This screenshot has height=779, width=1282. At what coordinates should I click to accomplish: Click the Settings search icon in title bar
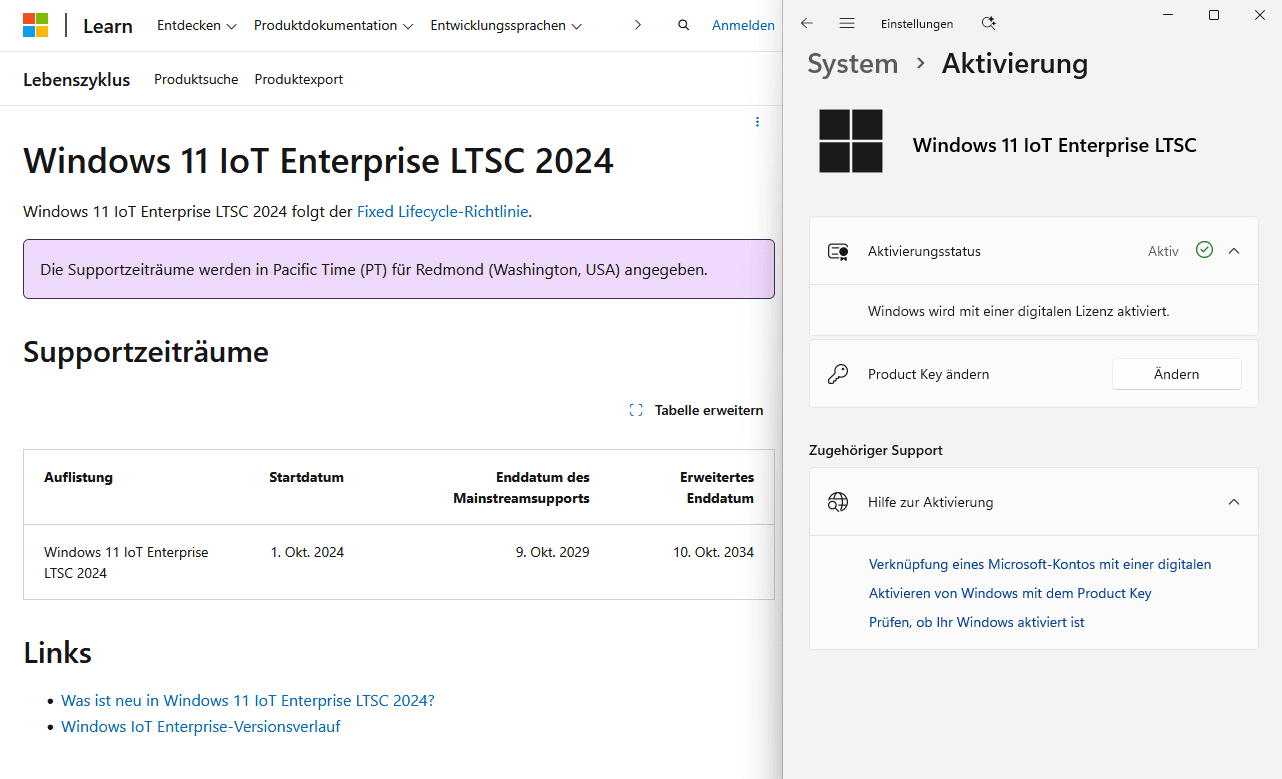coord(988,23)
